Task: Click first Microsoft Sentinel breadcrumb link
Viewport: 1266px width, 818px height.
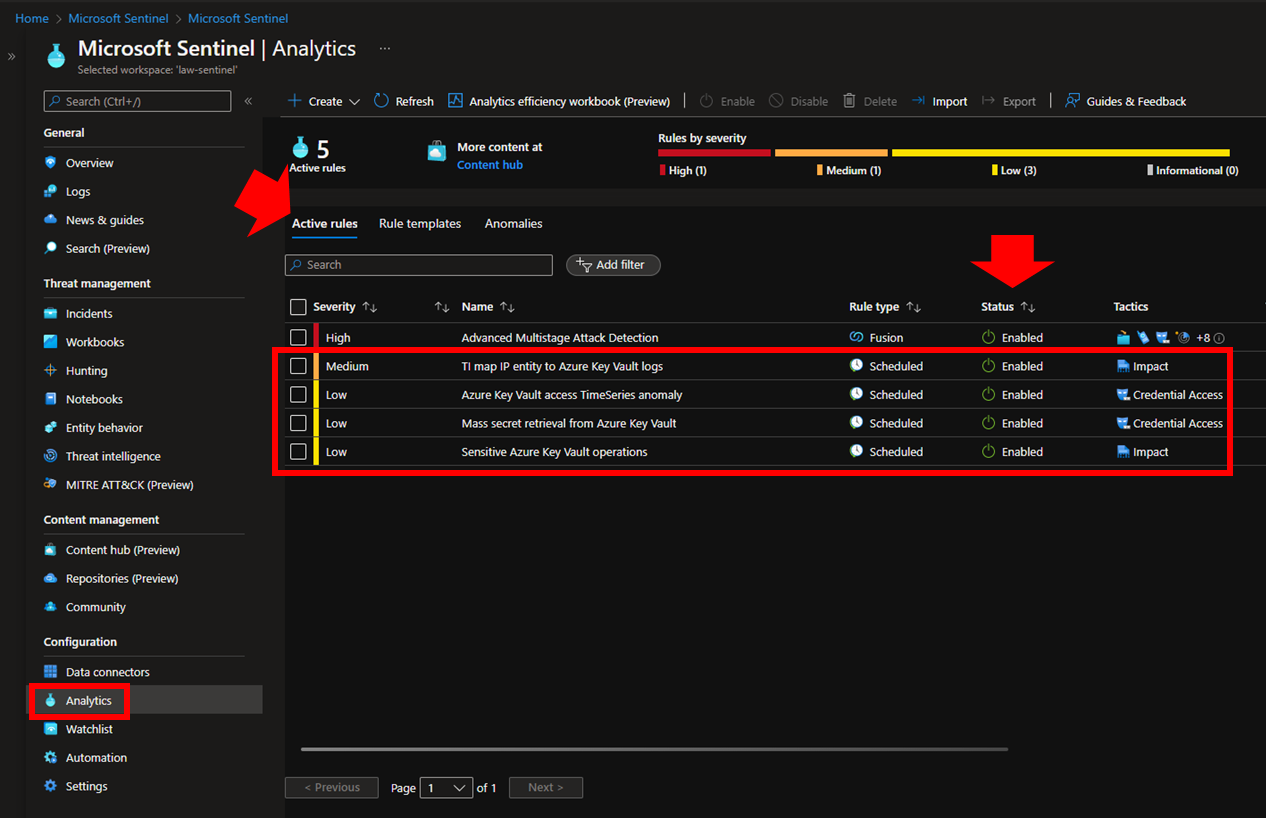Action: coord(118,19)
